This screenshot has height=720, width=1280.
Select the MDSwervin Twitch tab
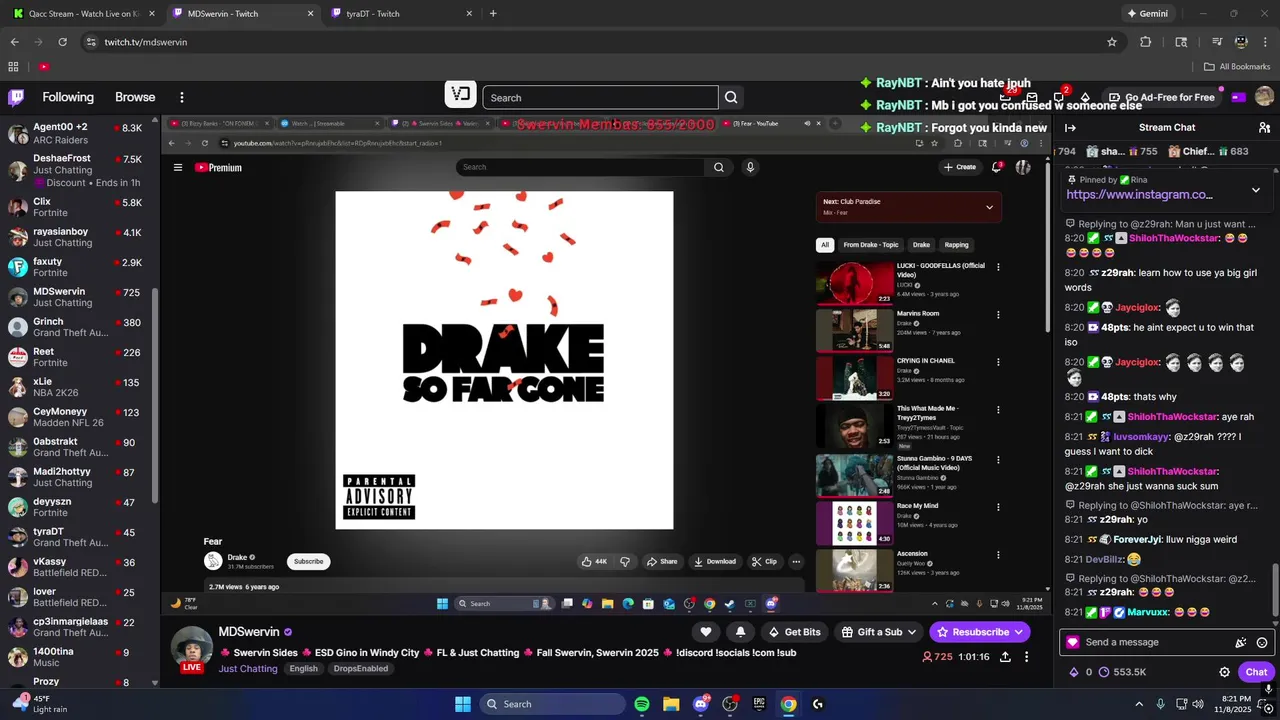click(x=241, y=14)
